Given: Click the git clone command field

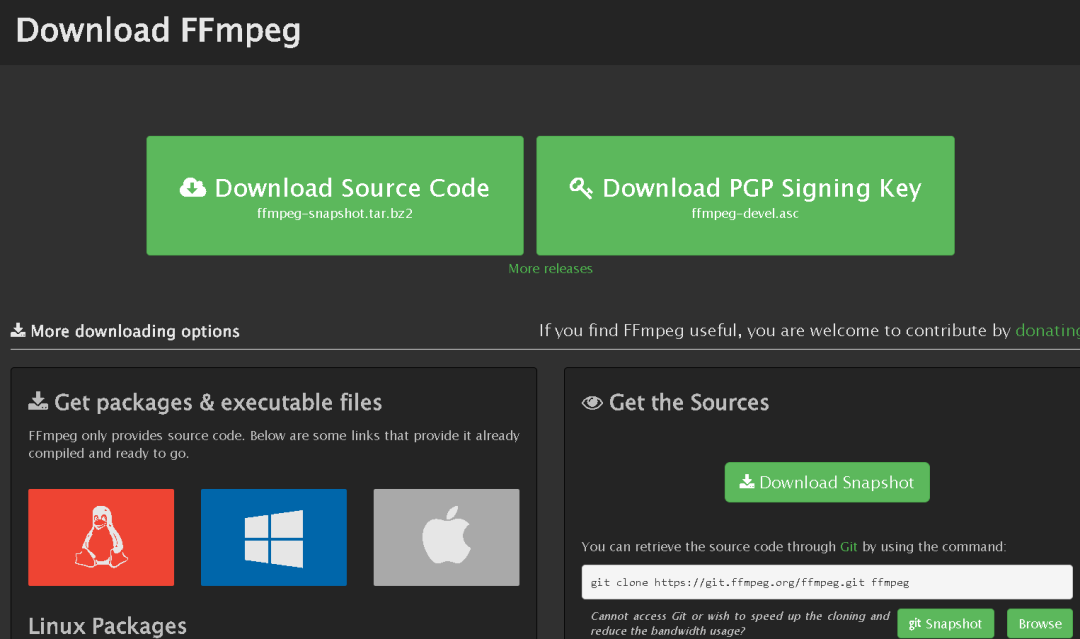Looking at the screenshot, I should pyautogui.click(x=827, y=583).
